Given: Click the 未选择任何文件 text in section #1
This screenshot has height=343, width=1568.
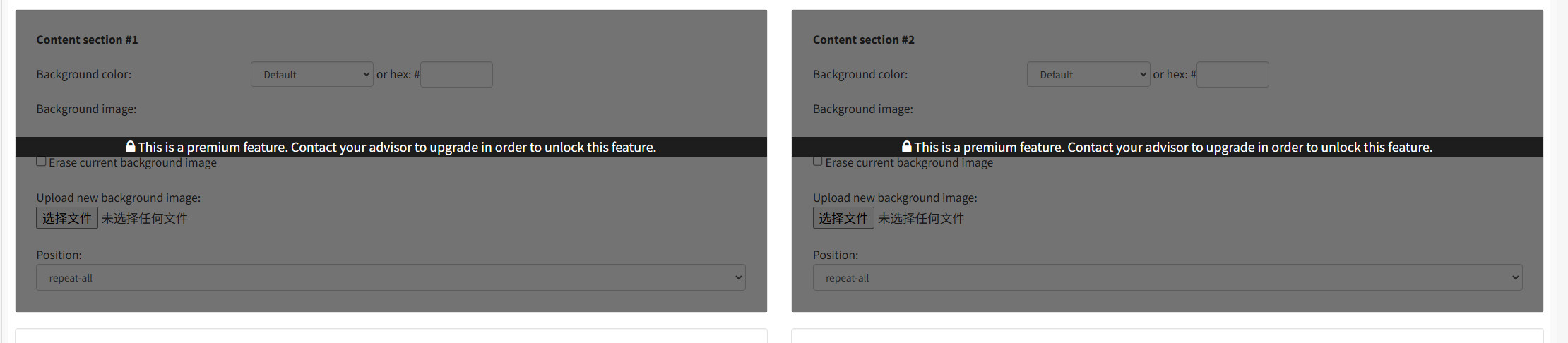Looking at the screenshot, I should pos(144,218).
